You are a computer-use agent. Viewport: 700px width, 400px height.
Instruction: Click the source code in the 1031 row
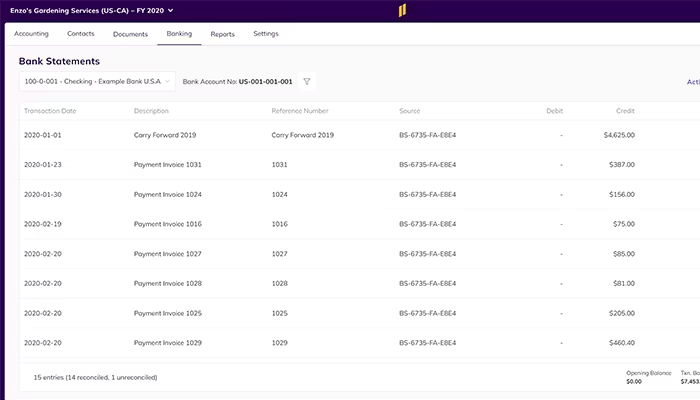pyautogui.click(x=428, y=165)
